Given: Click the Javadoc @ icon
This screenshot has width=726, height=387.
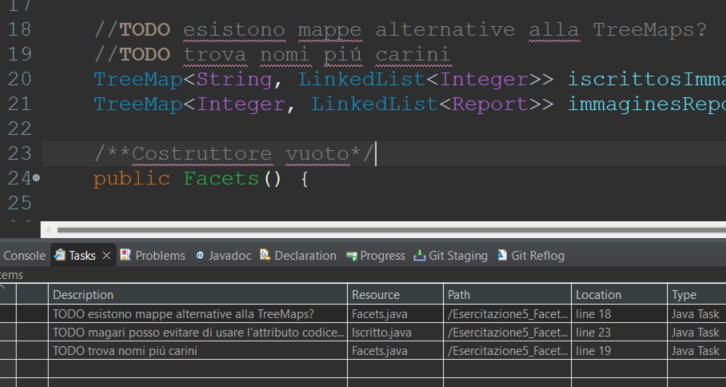Looking at the screenshot, I should [200, 256].
